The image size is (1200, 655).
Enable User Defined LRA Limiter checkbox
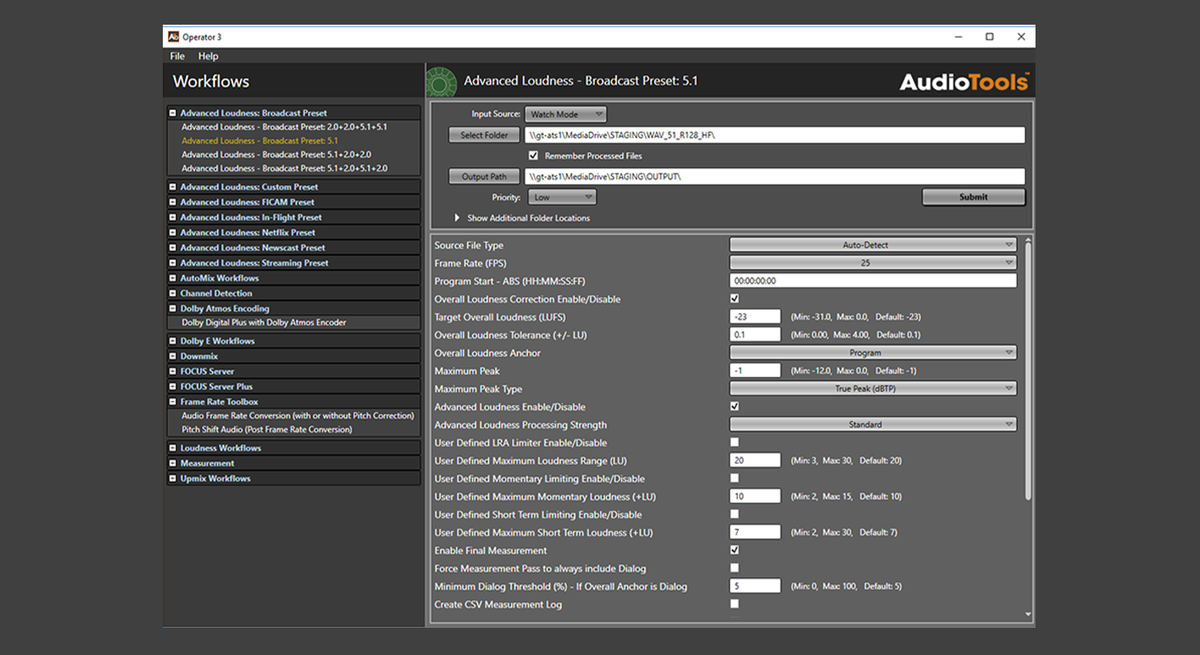tap(735, 442)
